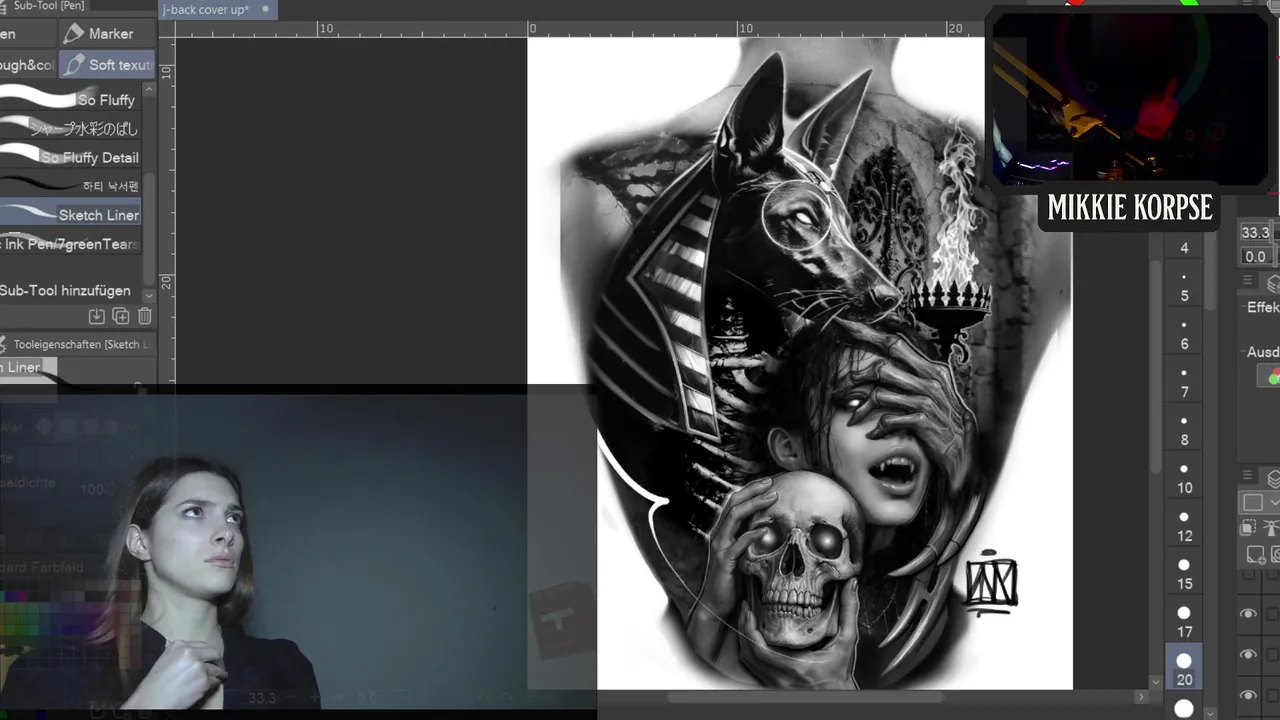The image size is (1280, 720).
Task: Click the canvas vertical scrollbar
Action: (1156, 365)
